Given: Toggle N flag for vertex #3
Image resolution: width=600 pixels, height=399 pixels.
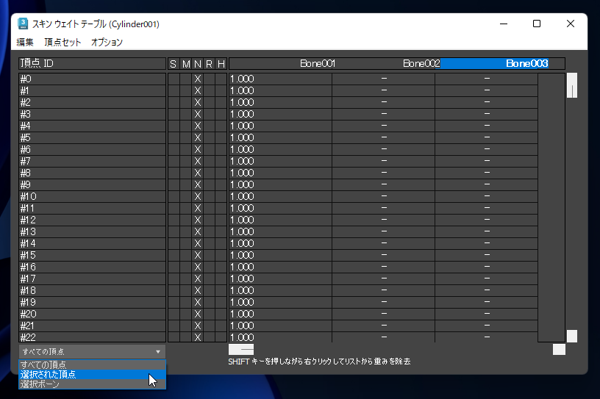Looking at the screenshot, I should (197, 114).
